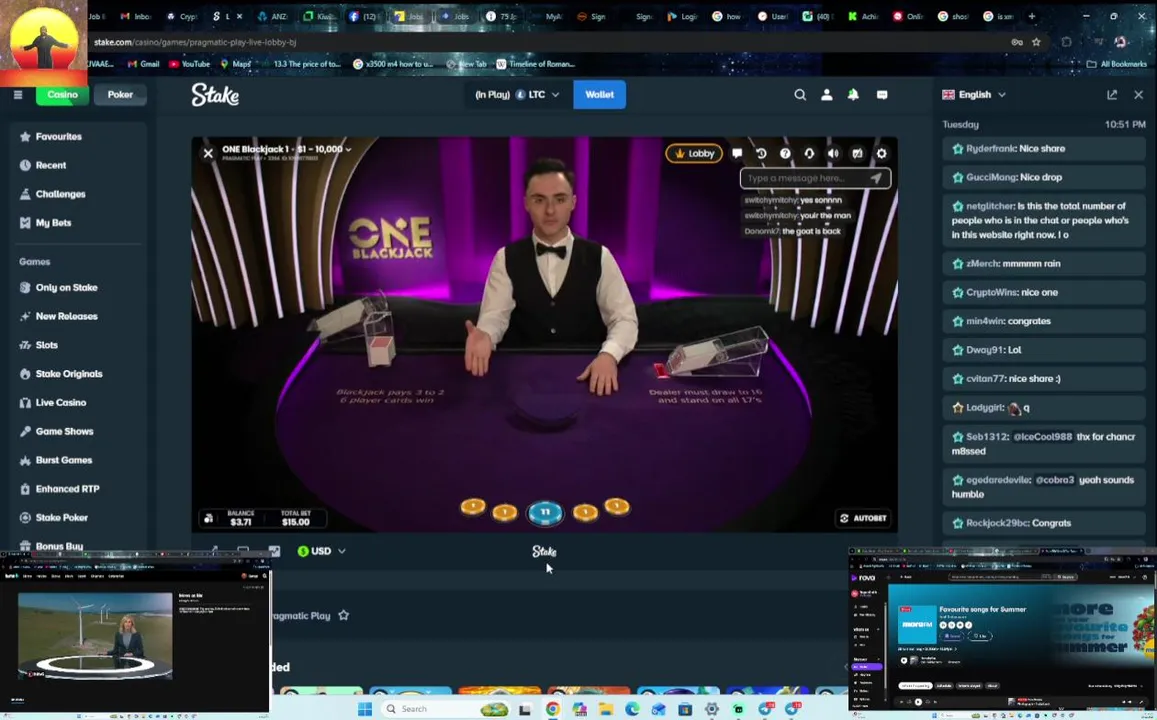Open My Bets in the sidebar
The image size is (1157, 720).
[x=53, y=223]
